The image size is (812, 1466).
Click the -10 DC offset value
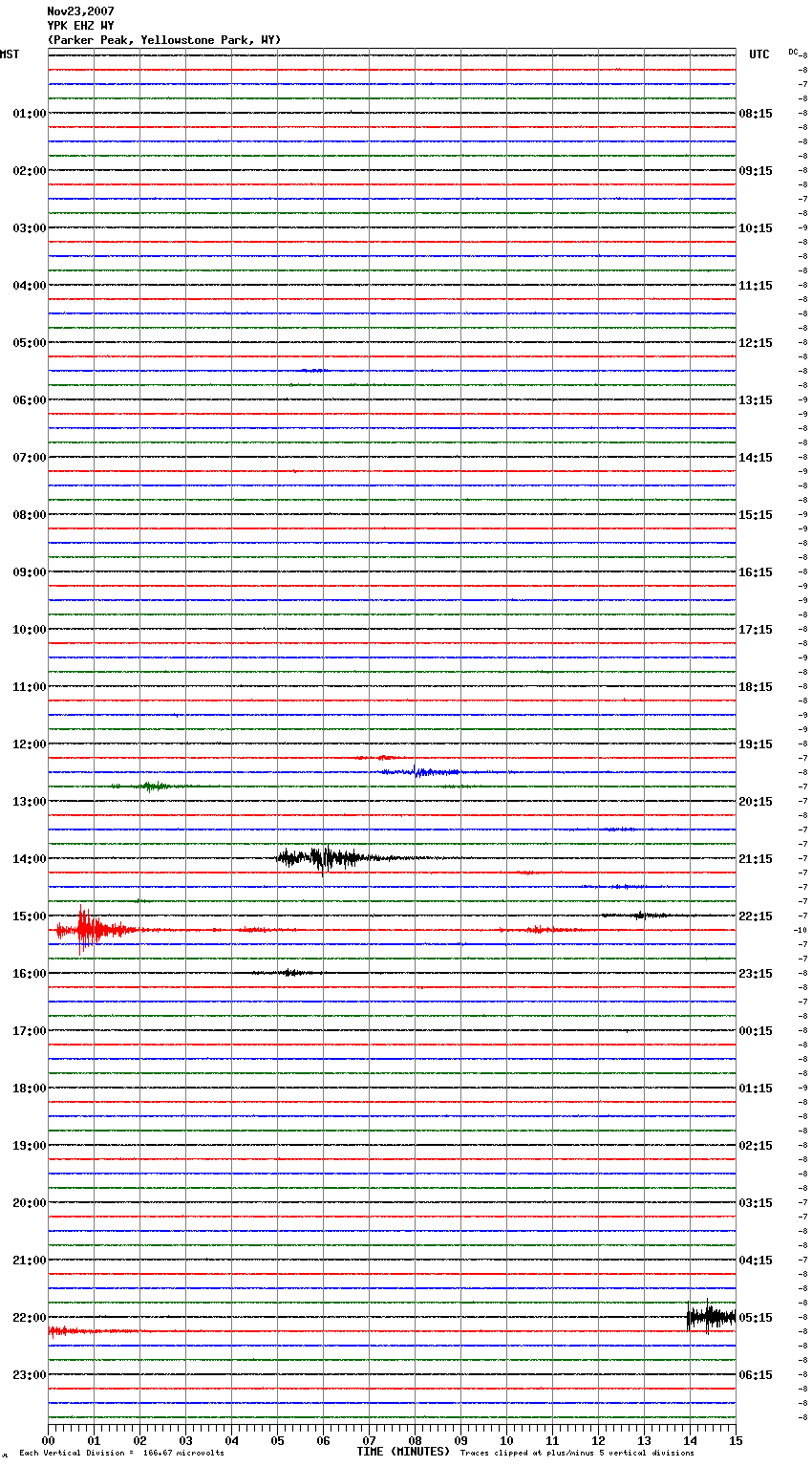(x=801, y=930)
